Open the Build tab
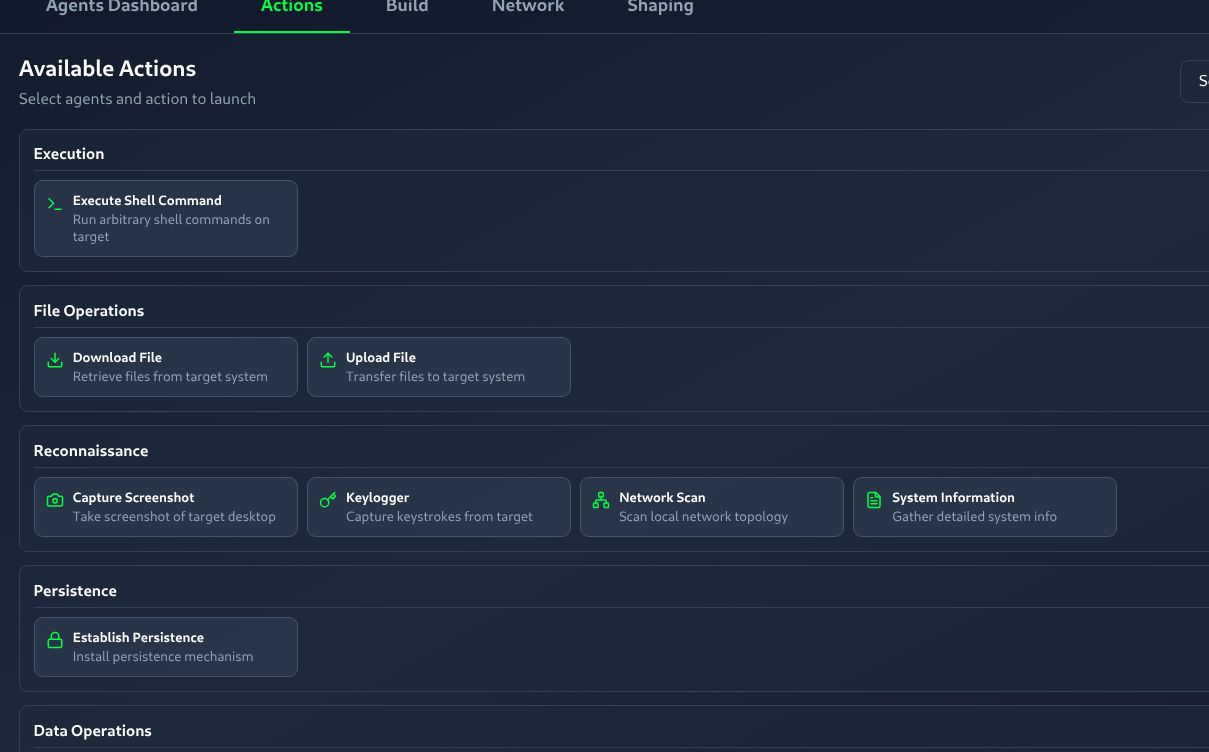Image resolution: width=1209 pixels, height=752 pixels. point(407,7)
